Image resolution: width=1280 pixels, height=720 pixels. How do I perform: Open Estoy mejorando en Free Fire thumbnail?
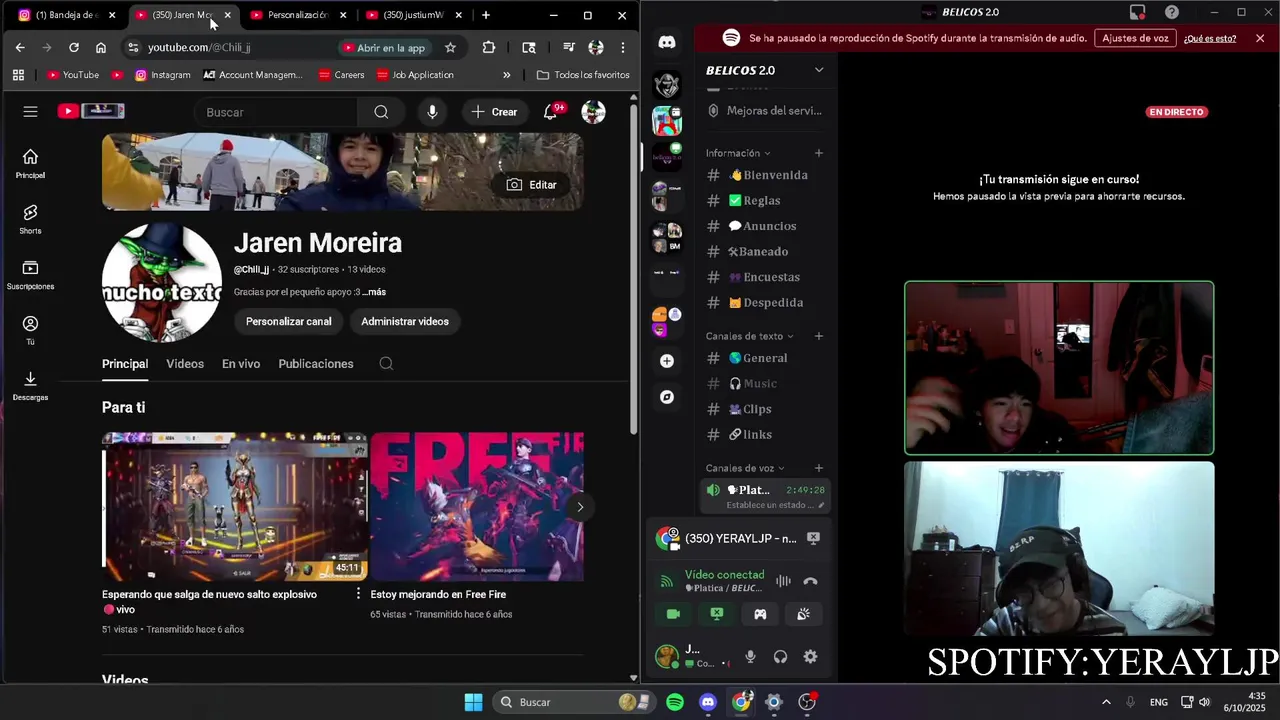click(x=477, y=507)
